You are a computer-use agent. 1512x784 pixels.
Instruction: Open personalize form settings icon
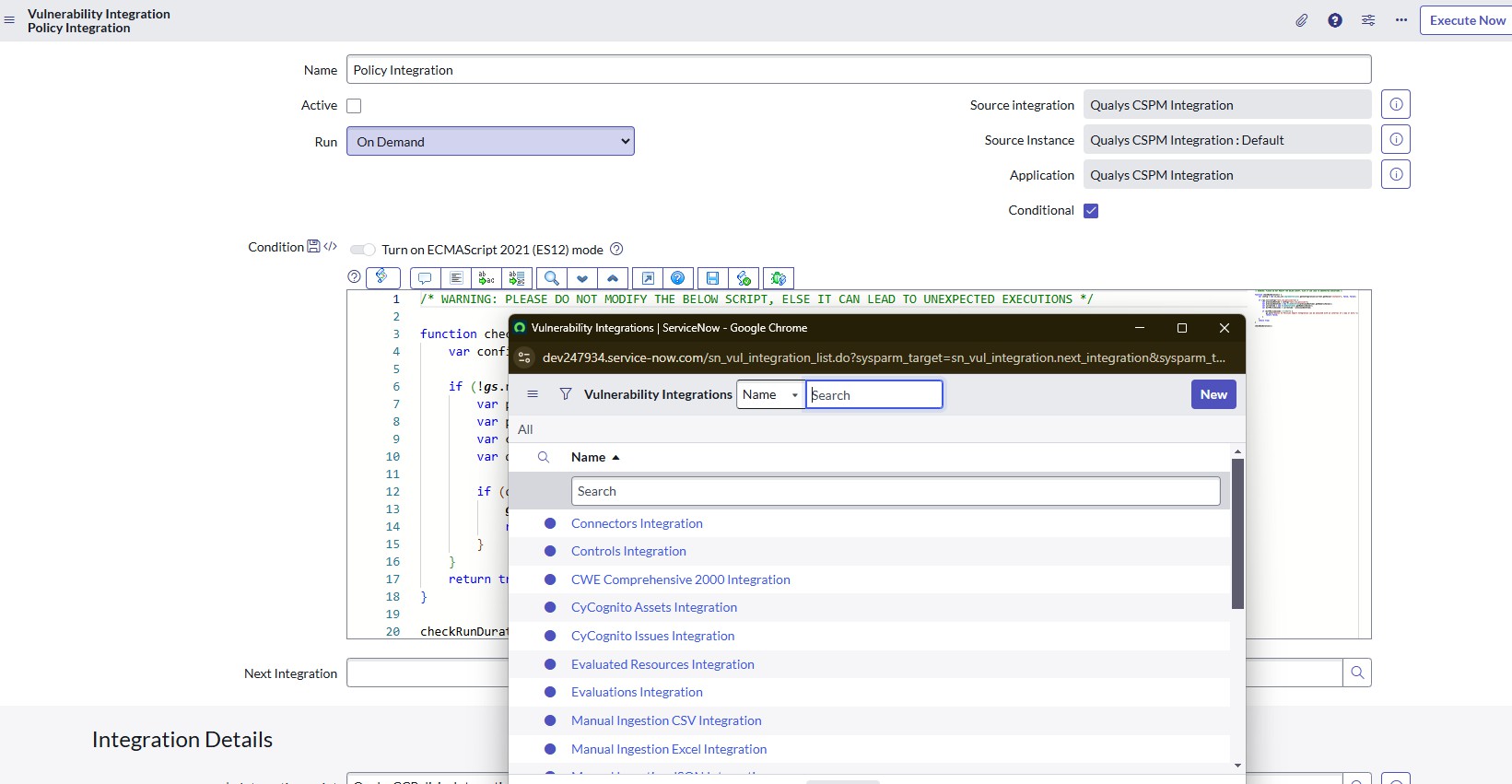tap(1368, 20)
